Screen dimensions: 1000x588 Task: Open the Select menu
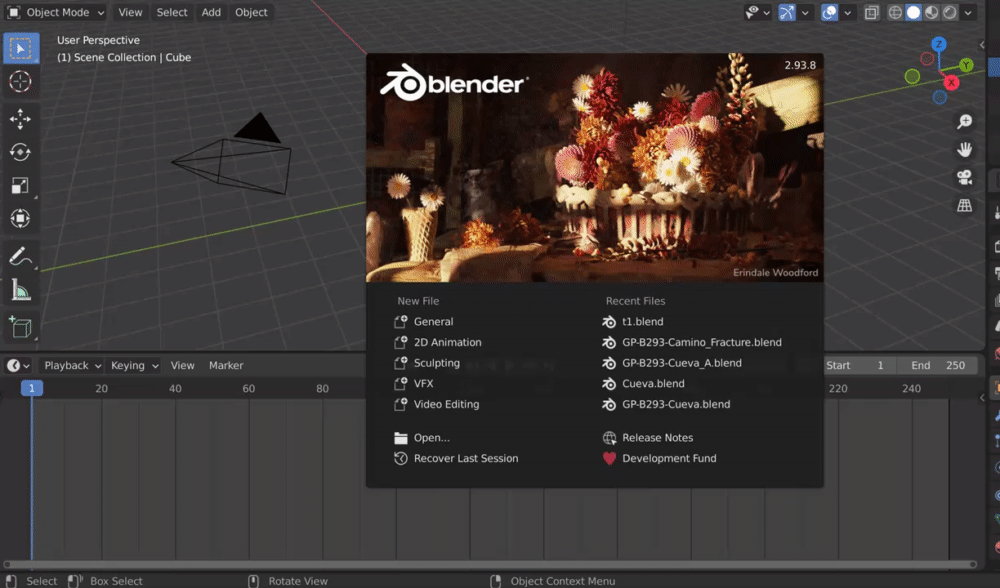pyautogui.click(x=172, y=12)
